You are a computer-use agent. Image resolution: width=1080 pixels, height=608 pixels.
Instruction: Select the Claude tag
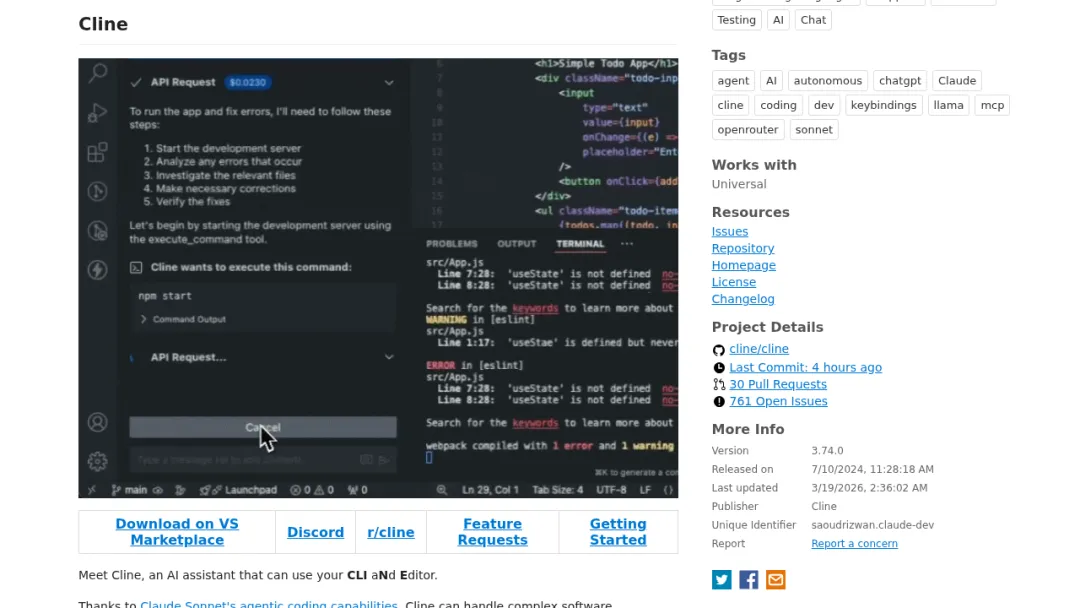[x=957, y=81]
